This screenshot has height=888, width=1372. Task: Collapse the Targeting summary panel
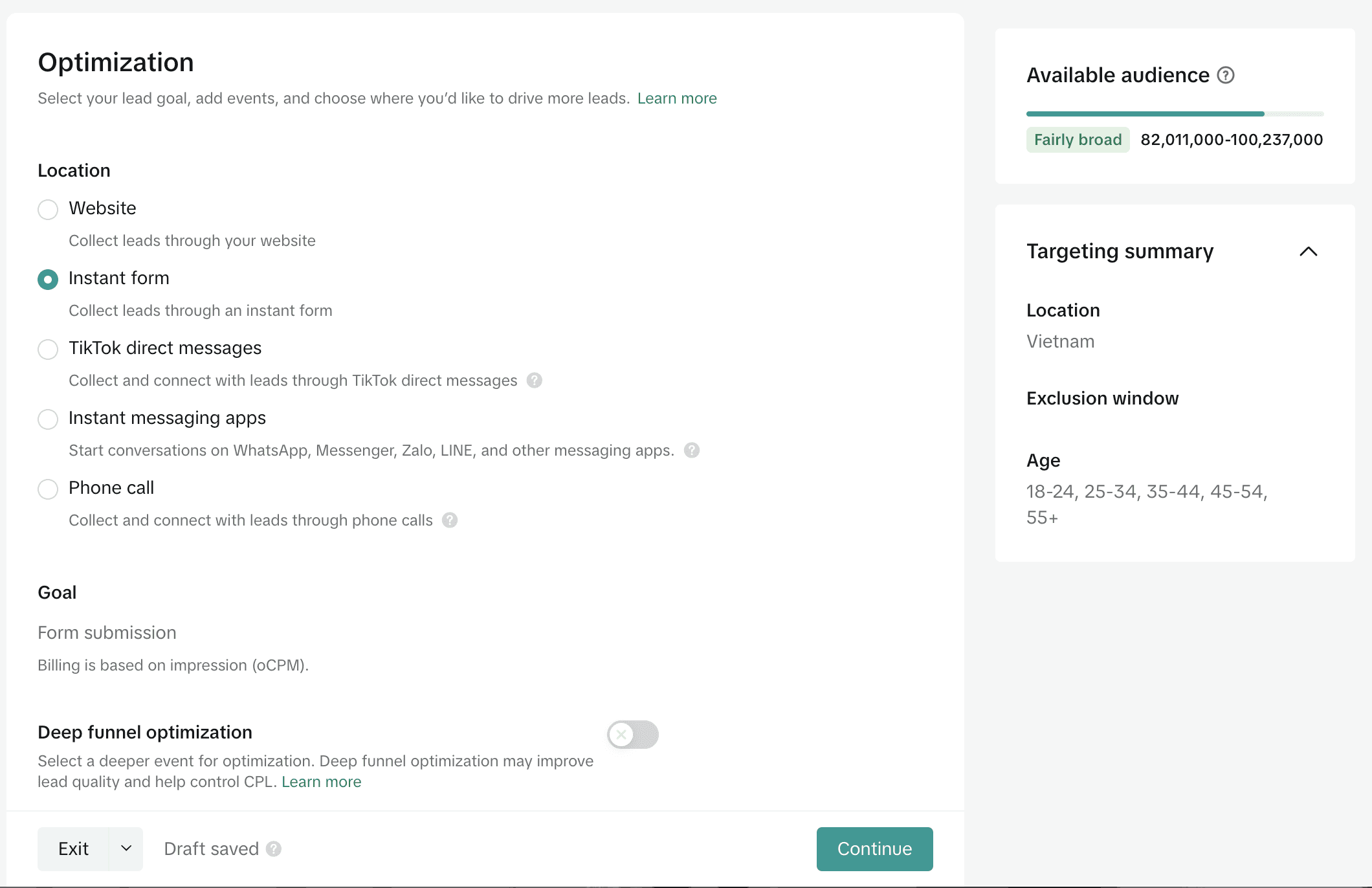click(1309, 252)
